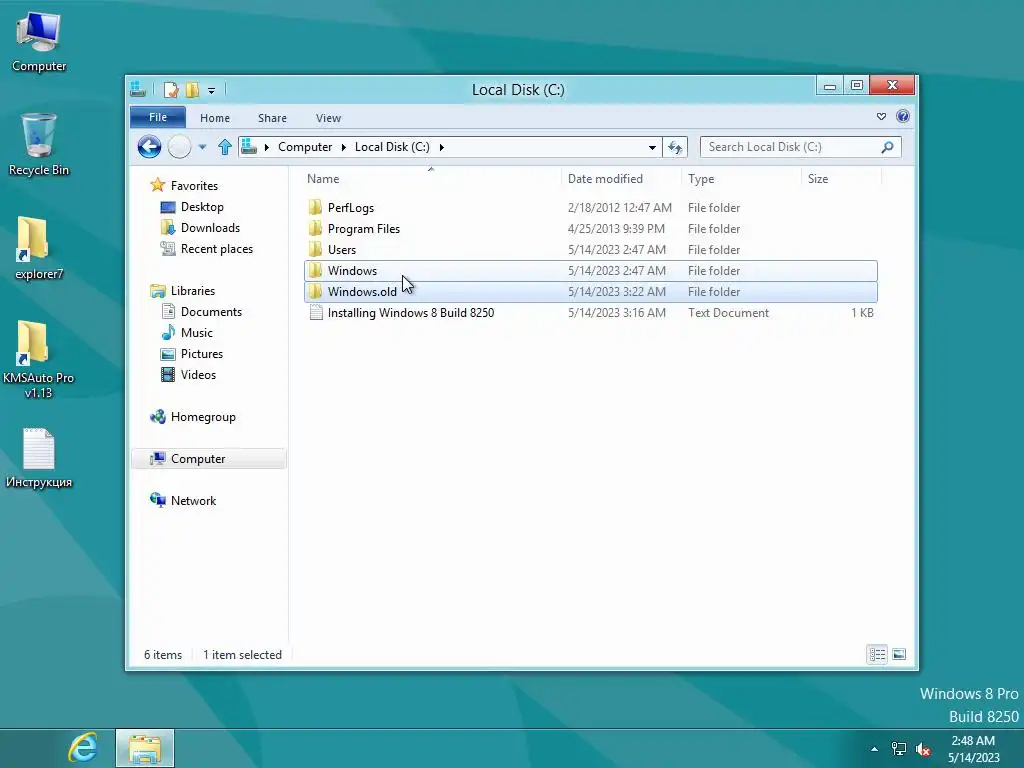The width and height of the screenshot is (1024, 768).
Task: Open the Customize Quick Access Toolbar dropdown
Action: pos(212,90)
